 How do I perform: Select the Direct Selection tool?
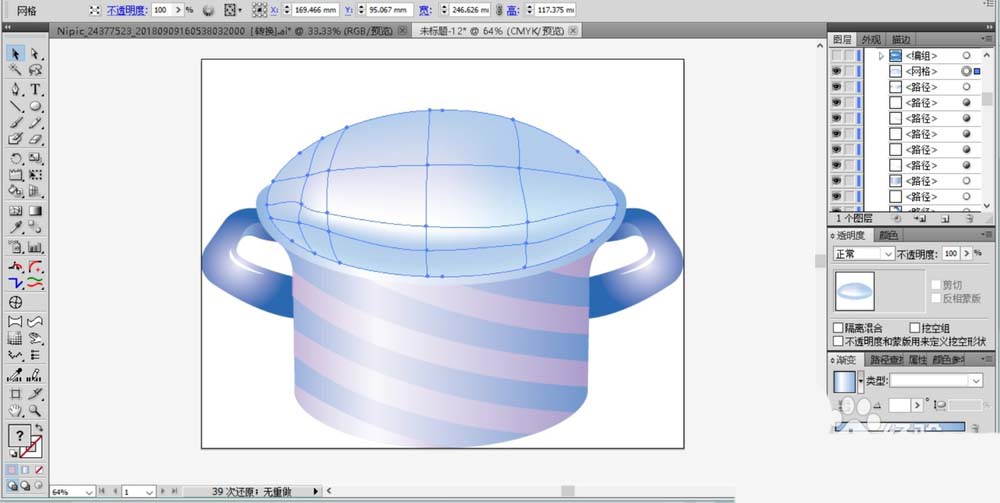click(35, 54)
